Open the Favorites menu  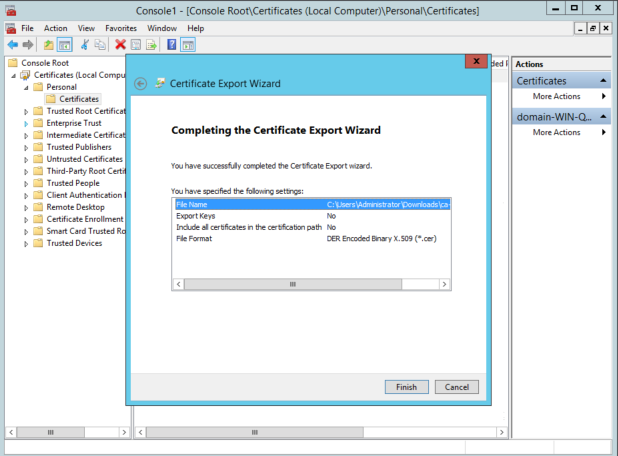pyautogui.click(x=121, y=29)
